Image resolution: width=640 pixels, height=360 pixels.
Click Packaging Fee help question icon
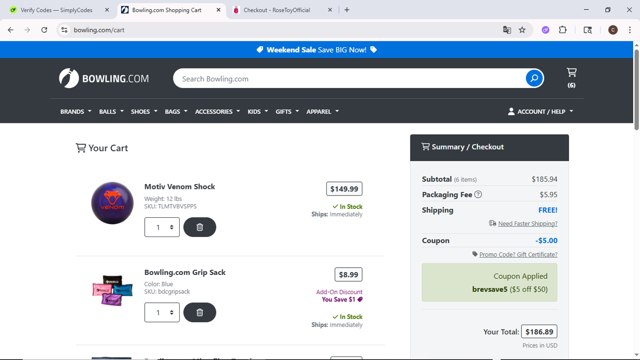(478, 194)
